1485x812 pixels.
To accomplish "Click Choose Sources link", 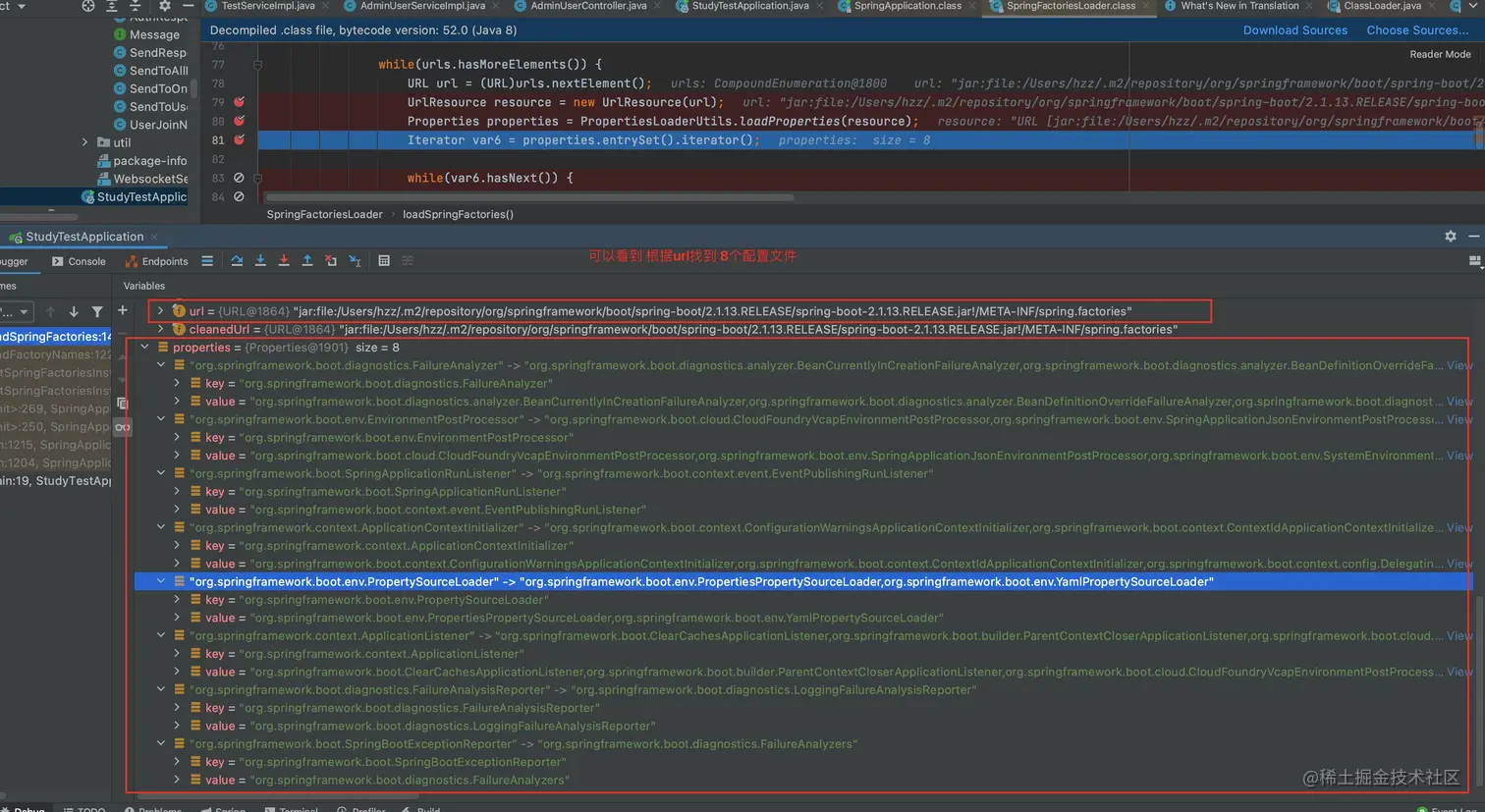I will tap(1417, 30).
